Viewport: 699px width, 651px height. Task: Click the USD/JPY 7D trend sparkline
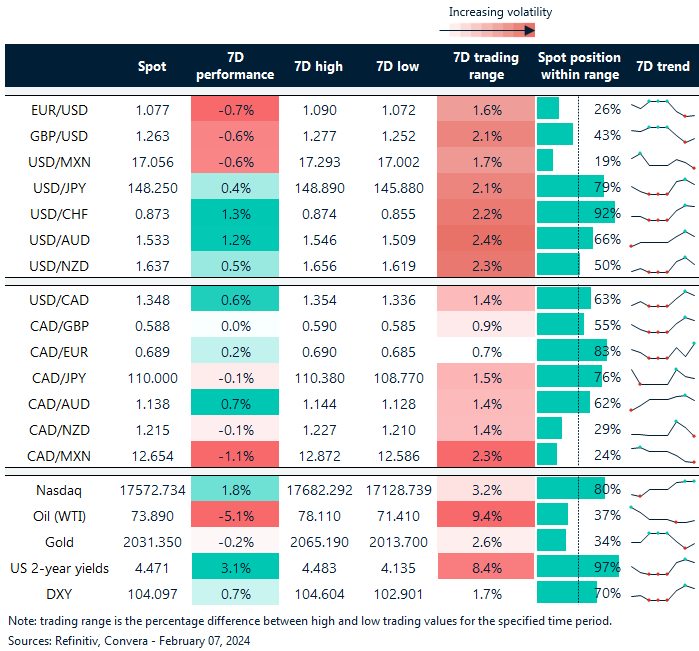tap(660, 187)
